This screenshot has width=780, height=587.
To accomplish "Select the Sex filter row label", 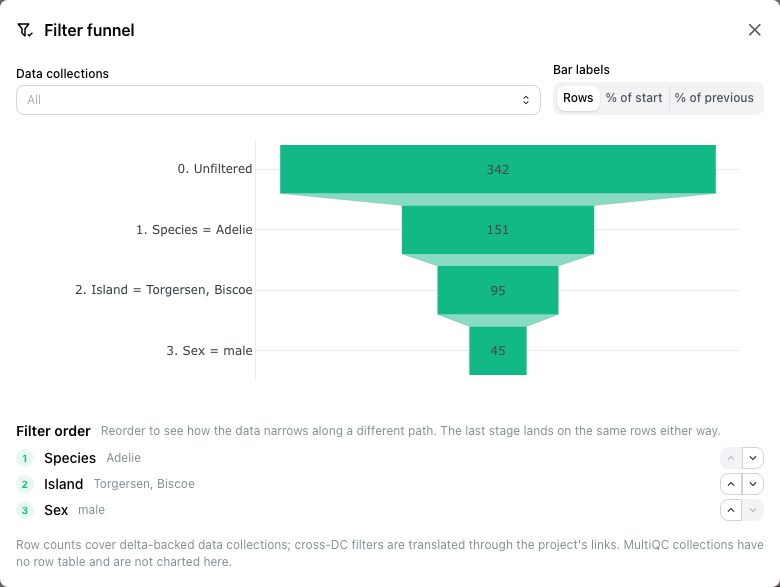I will point(56,510).
